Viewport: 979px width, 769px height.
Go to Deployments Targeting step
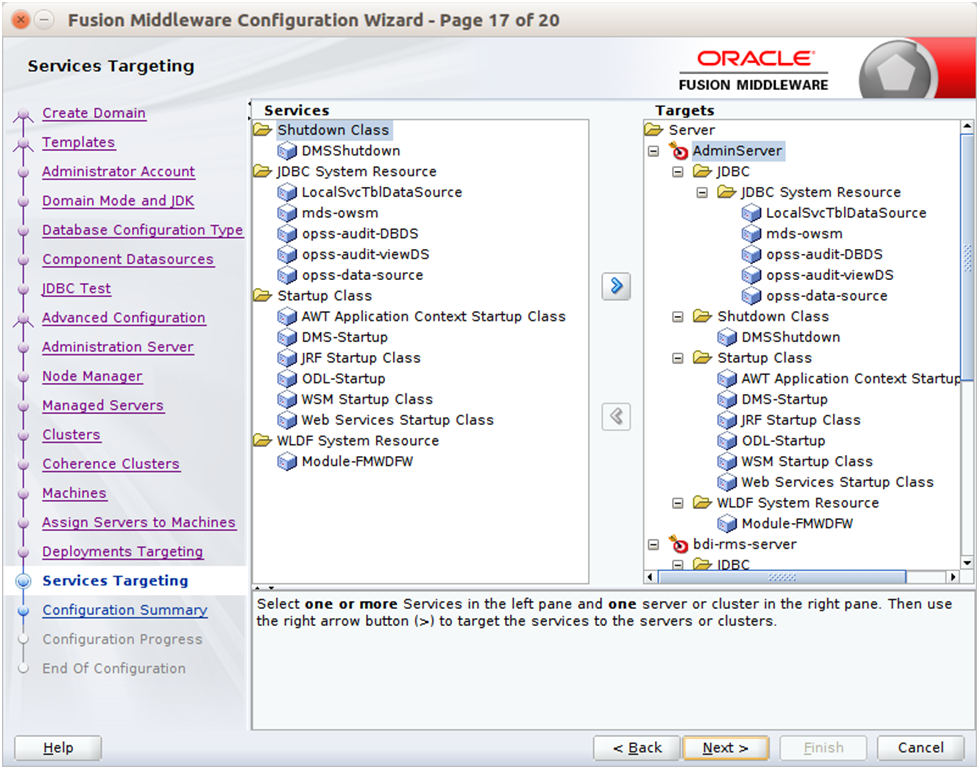(122, 552)
